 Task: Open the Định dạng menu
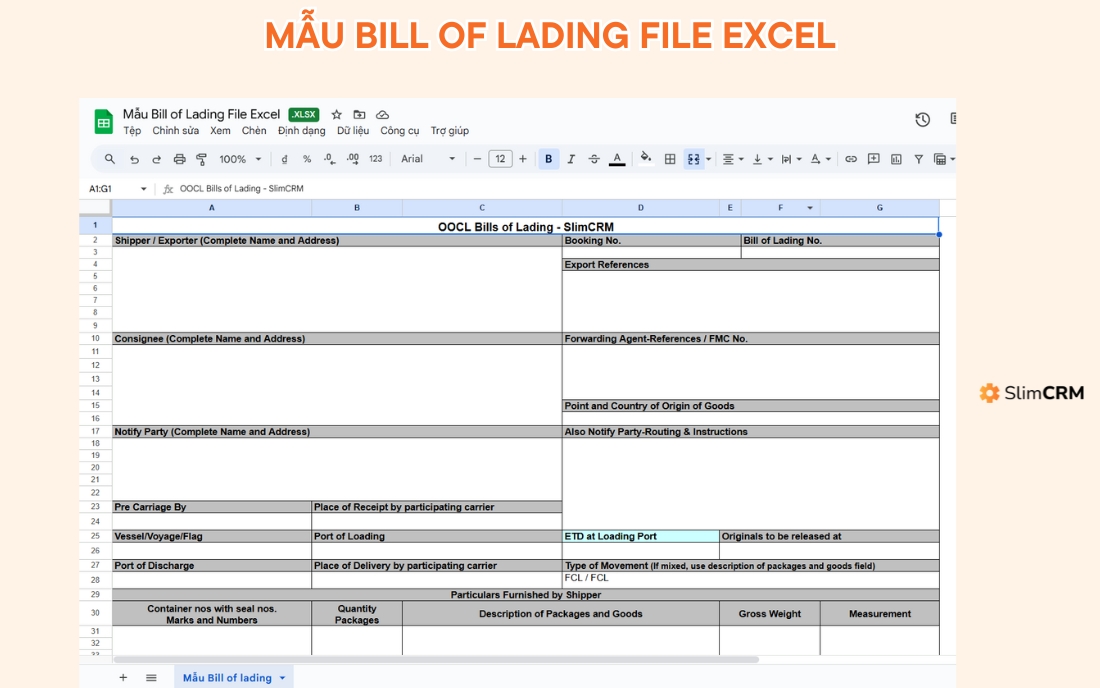302,130
